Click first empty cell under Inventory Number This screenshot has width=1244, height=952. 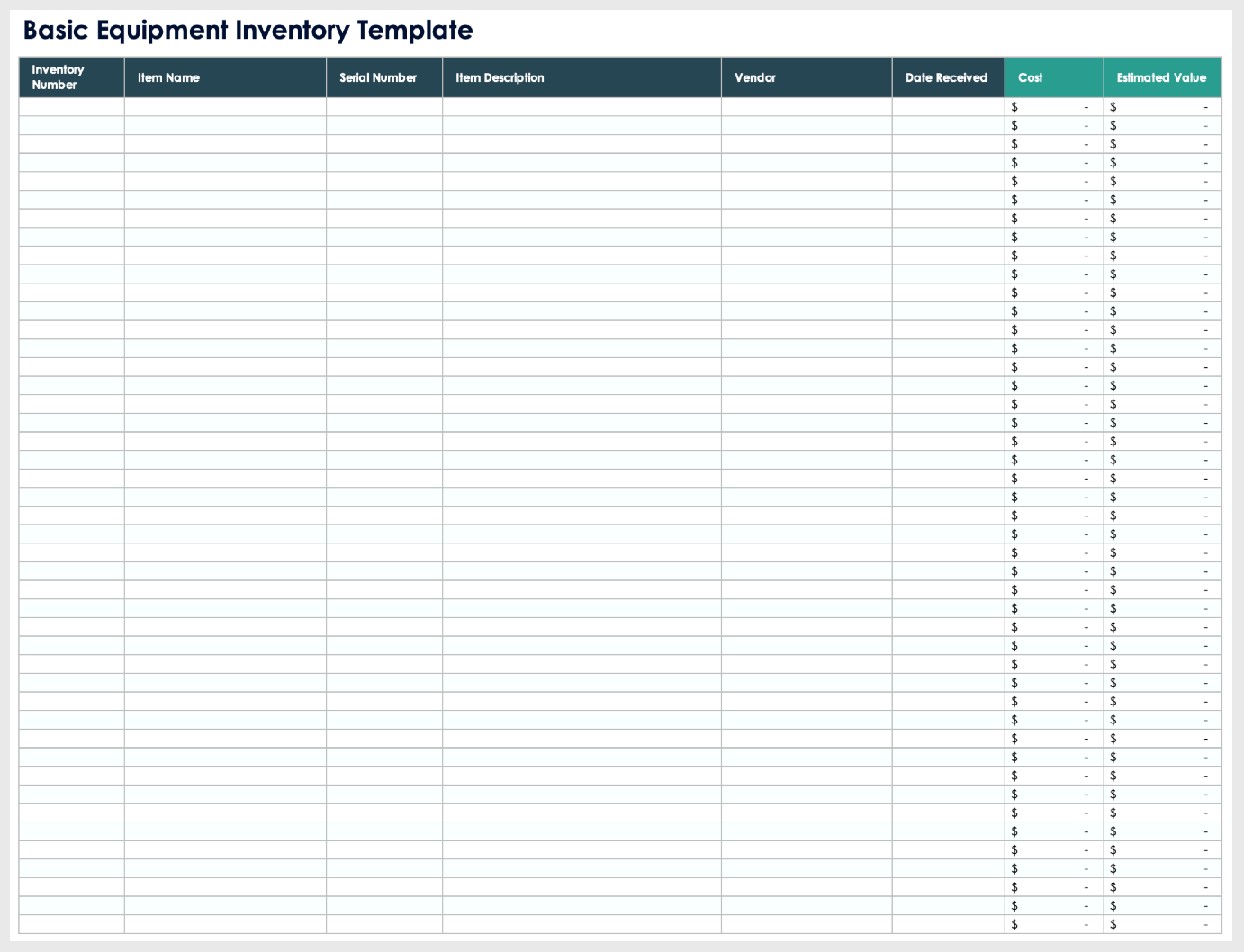pyautogui.click(x=71, y=107)
